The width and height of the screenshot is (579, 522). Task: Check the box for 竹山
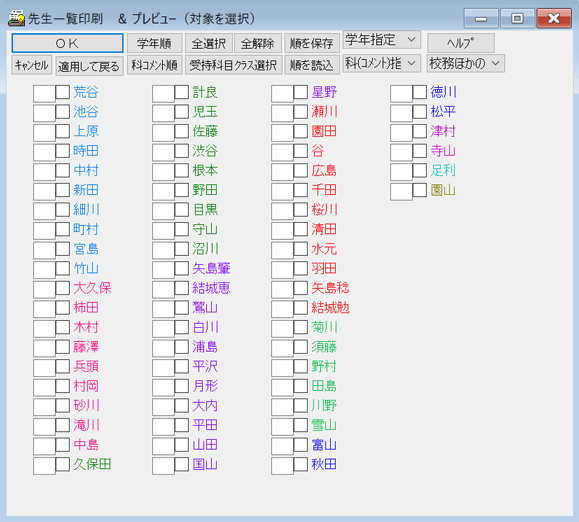62,268
